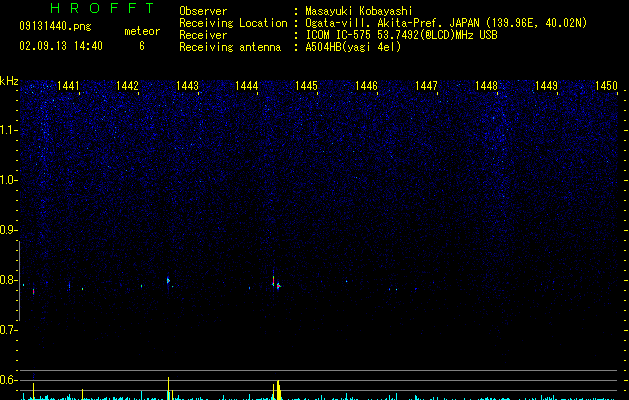Image resolution: width=629 pixels, height=400 pixels.
Task: Click the meteor count 6
Action: click(142, 46)
